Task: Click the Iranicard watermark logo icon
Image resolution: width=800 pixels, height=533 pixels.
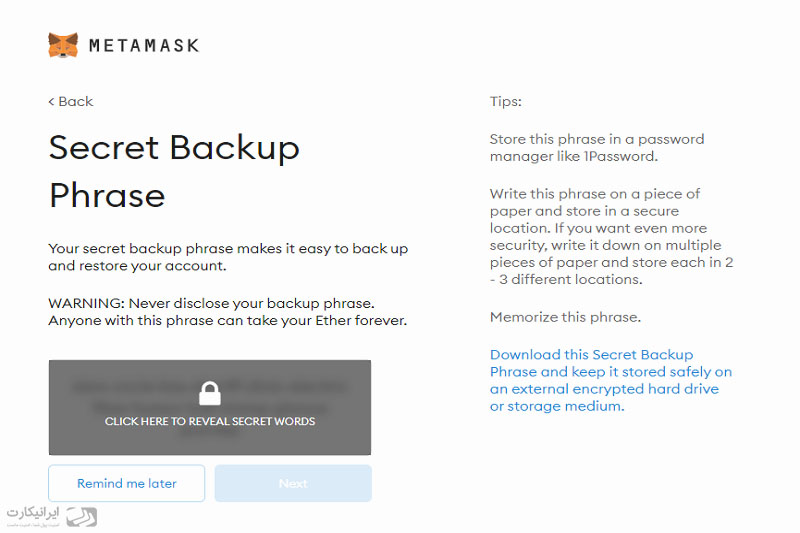Action: click(82, 517)
